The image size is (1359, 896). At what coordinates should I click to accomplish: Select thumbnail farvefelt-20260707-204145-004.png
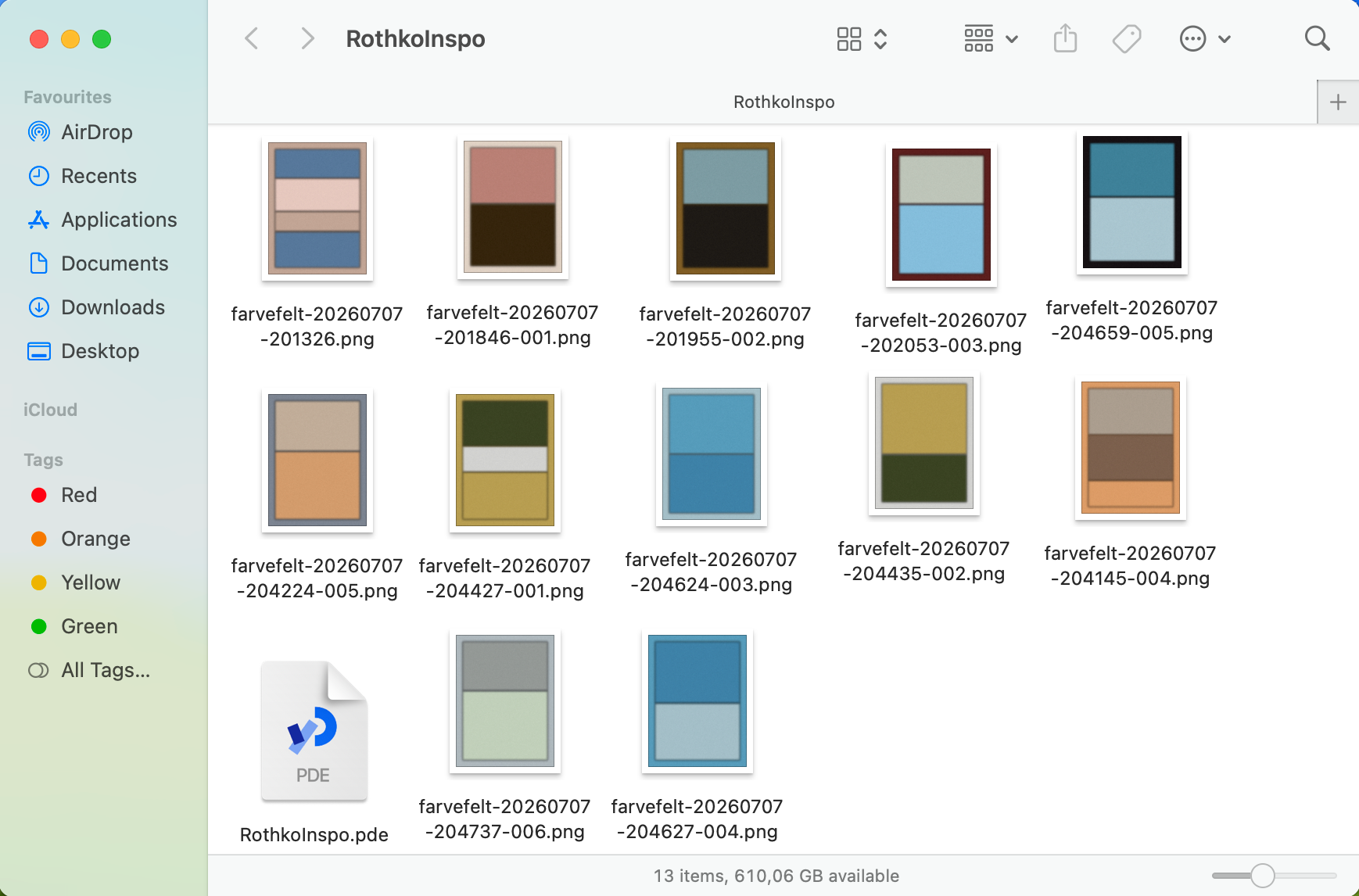[1131, 448]
